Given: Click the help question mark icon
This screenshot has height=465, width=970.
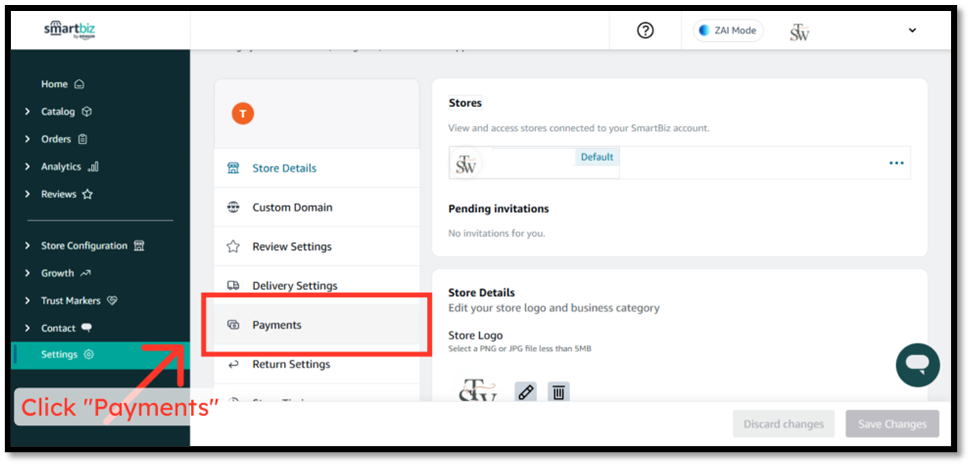Looking at the screenshot, I should [x=645, y=30].
